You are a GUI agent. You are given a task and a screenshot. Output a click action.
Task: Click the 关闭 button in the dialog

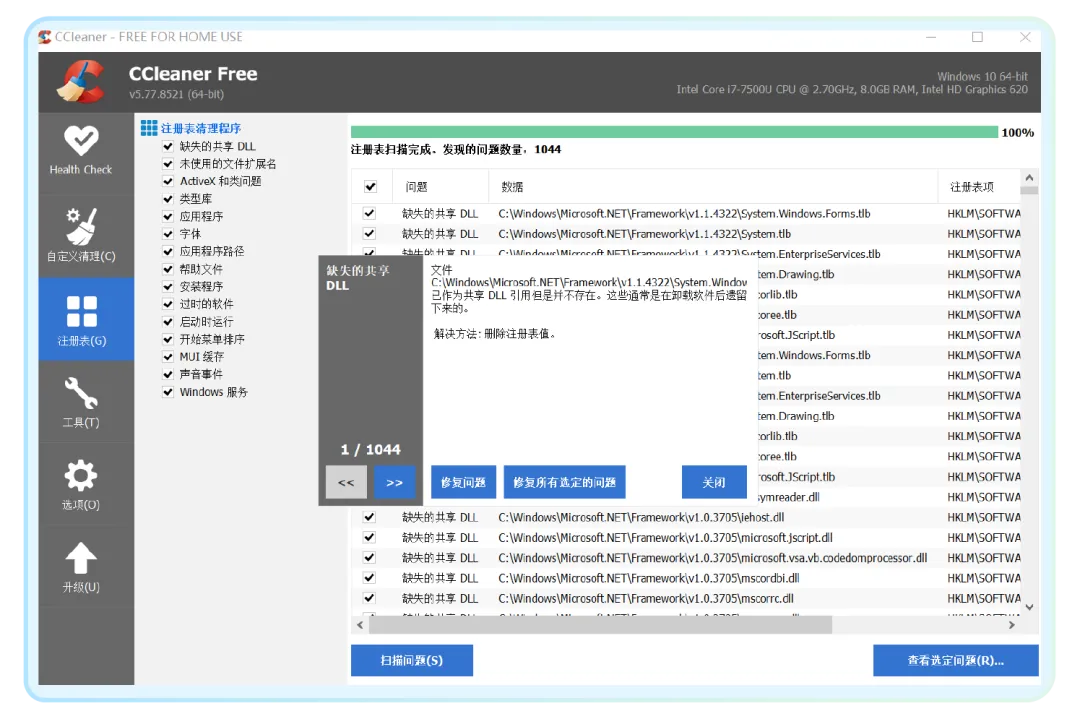[x=714, y=482]
